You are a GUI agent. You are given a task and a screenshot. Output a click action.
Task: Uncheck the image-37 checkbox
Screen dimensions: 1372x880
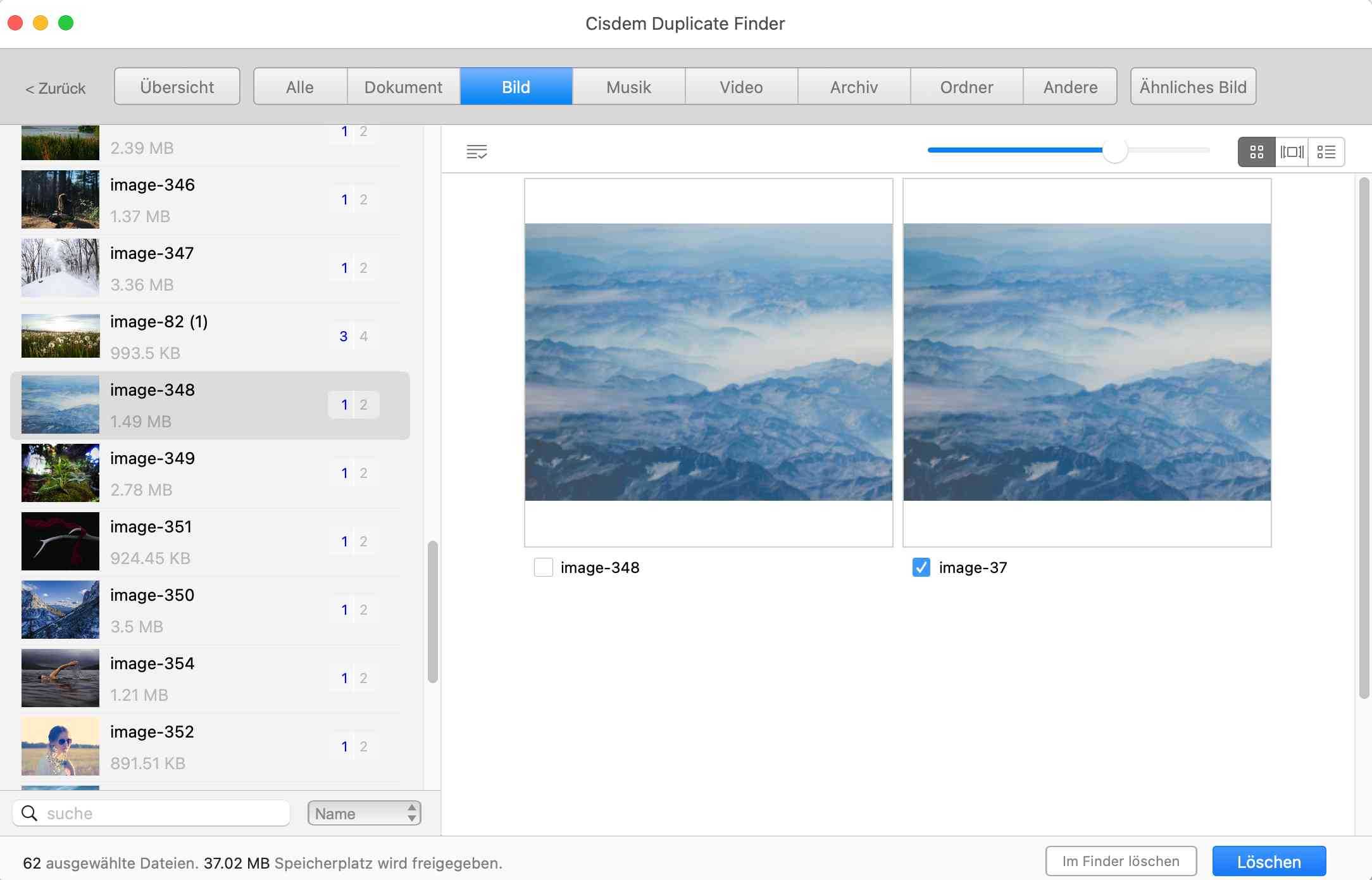pyautogui.click(x=921, y=567)
